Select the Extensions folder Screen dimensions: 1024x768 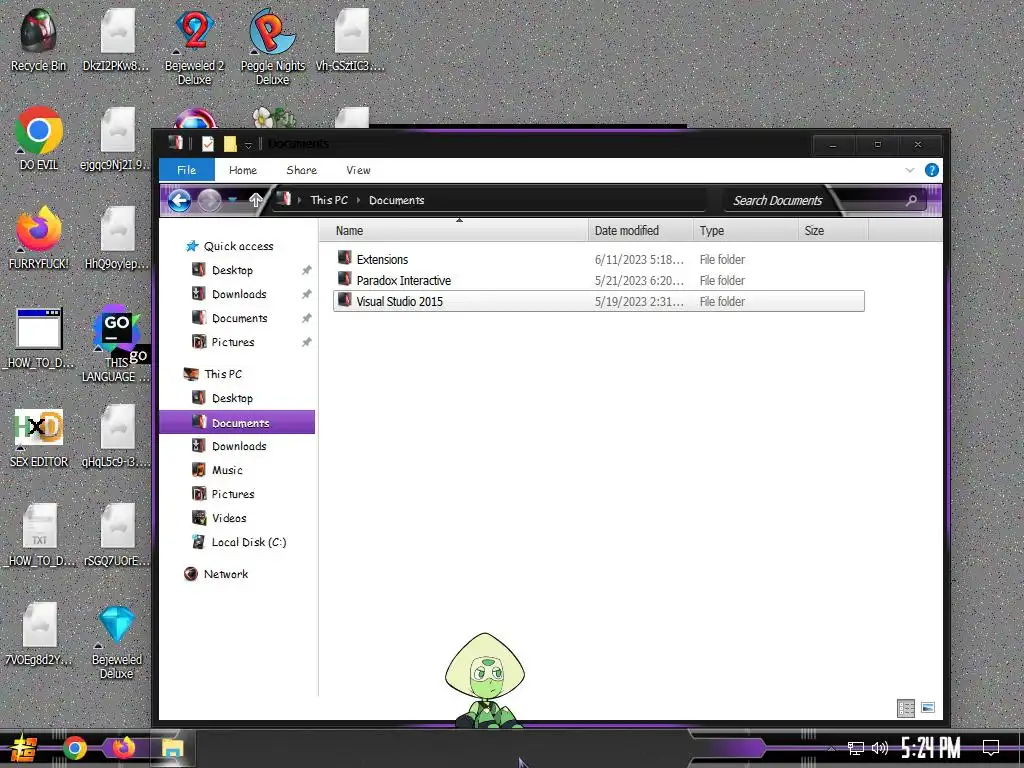click(x=598, y=259)
